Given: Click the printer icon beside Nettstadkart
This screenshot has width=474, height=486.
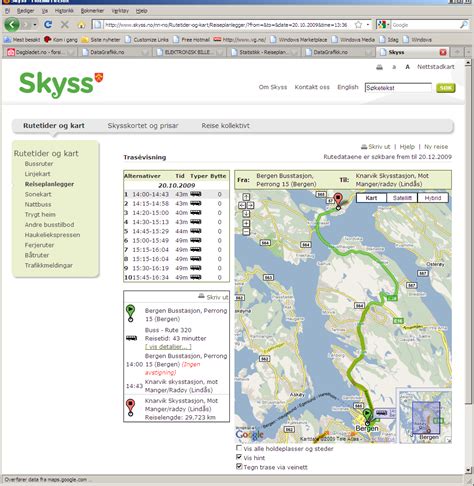Looking at the screenshot, I should coord(379,67).
